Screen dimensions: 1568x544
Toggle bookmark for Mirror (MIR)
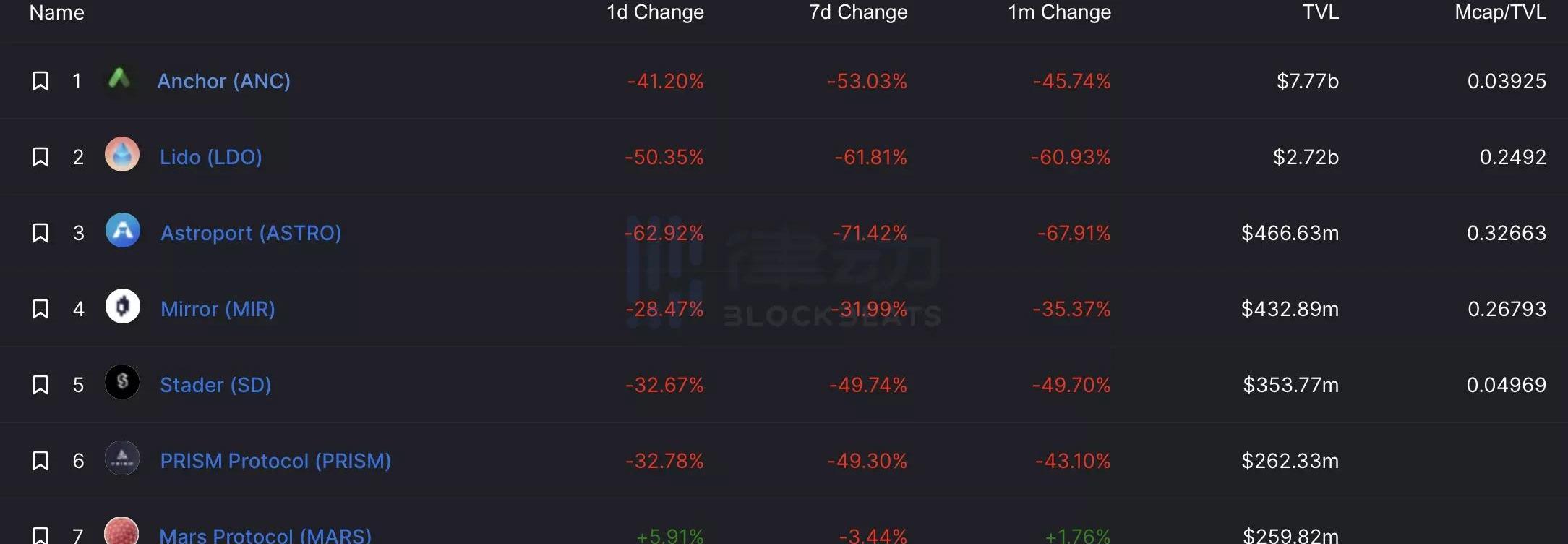[40, 309]
